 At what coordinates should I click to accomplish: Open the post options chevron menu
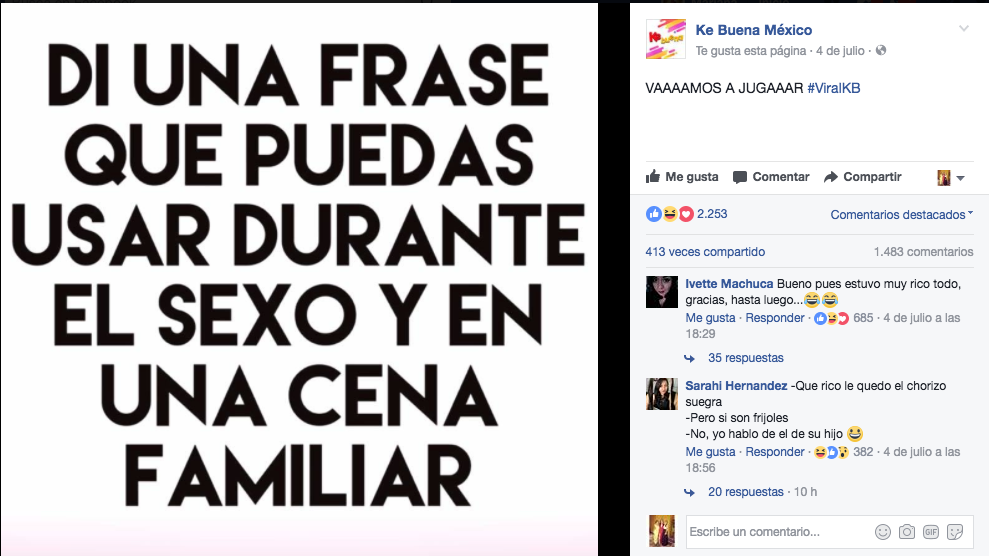(x=964, y=28)
